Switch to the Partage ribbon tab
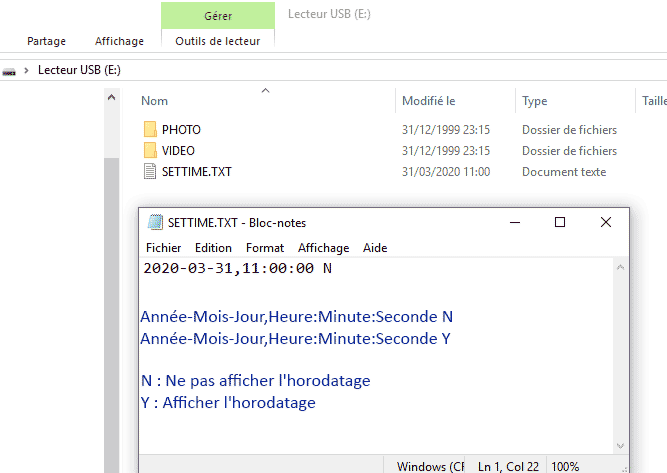The width and height of the screenshot is (667, 473). [x=47, y=41]
